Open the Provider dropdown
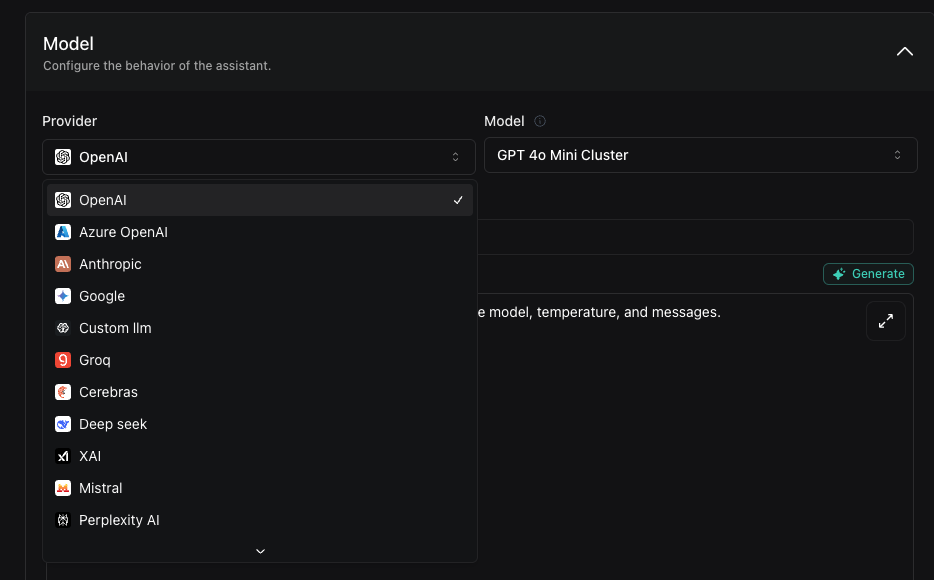Viewport: 934px width, 580px height. coord(259,157)
